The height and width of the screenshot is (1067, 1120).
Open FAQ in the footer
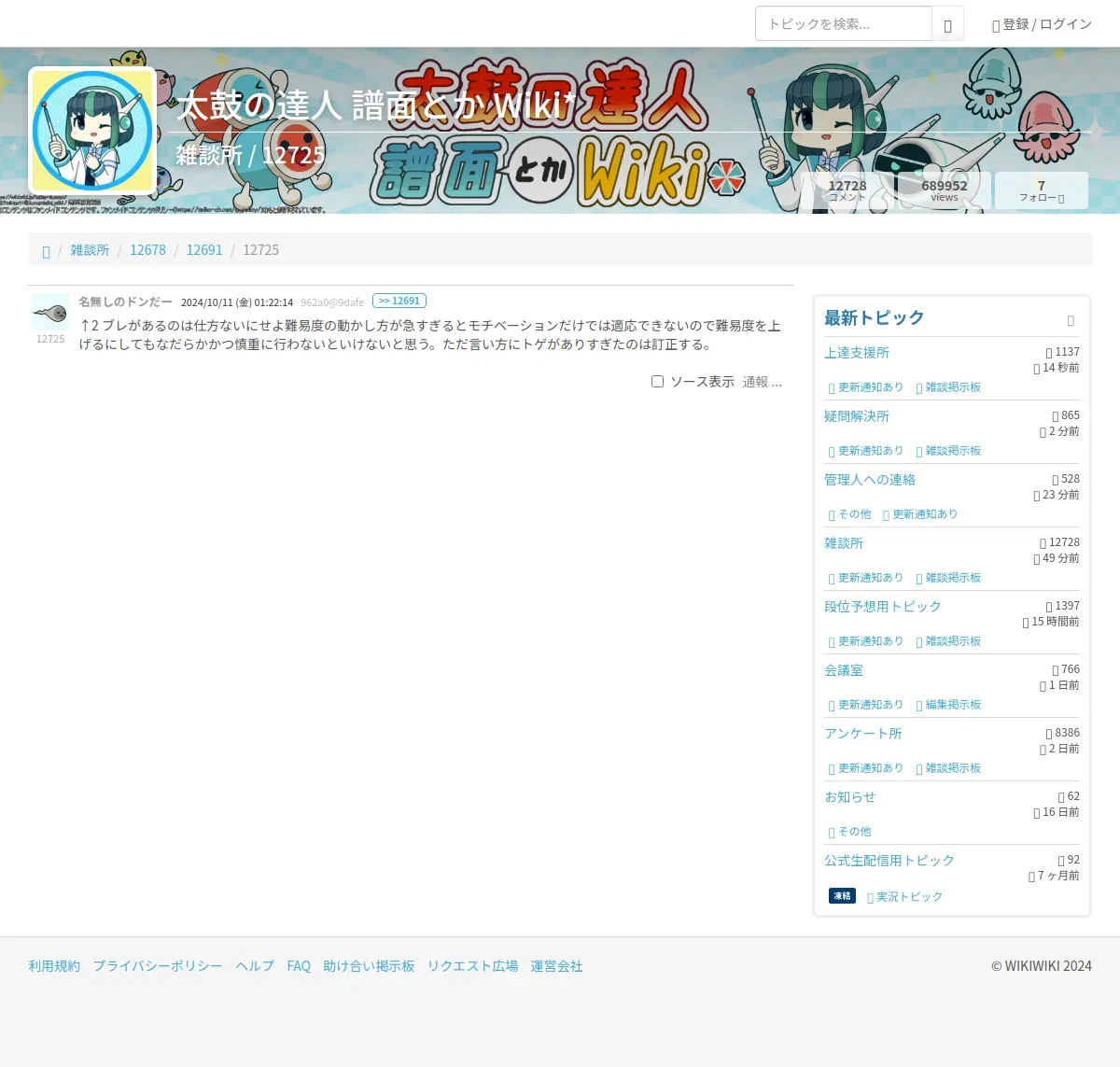[299, 966]
